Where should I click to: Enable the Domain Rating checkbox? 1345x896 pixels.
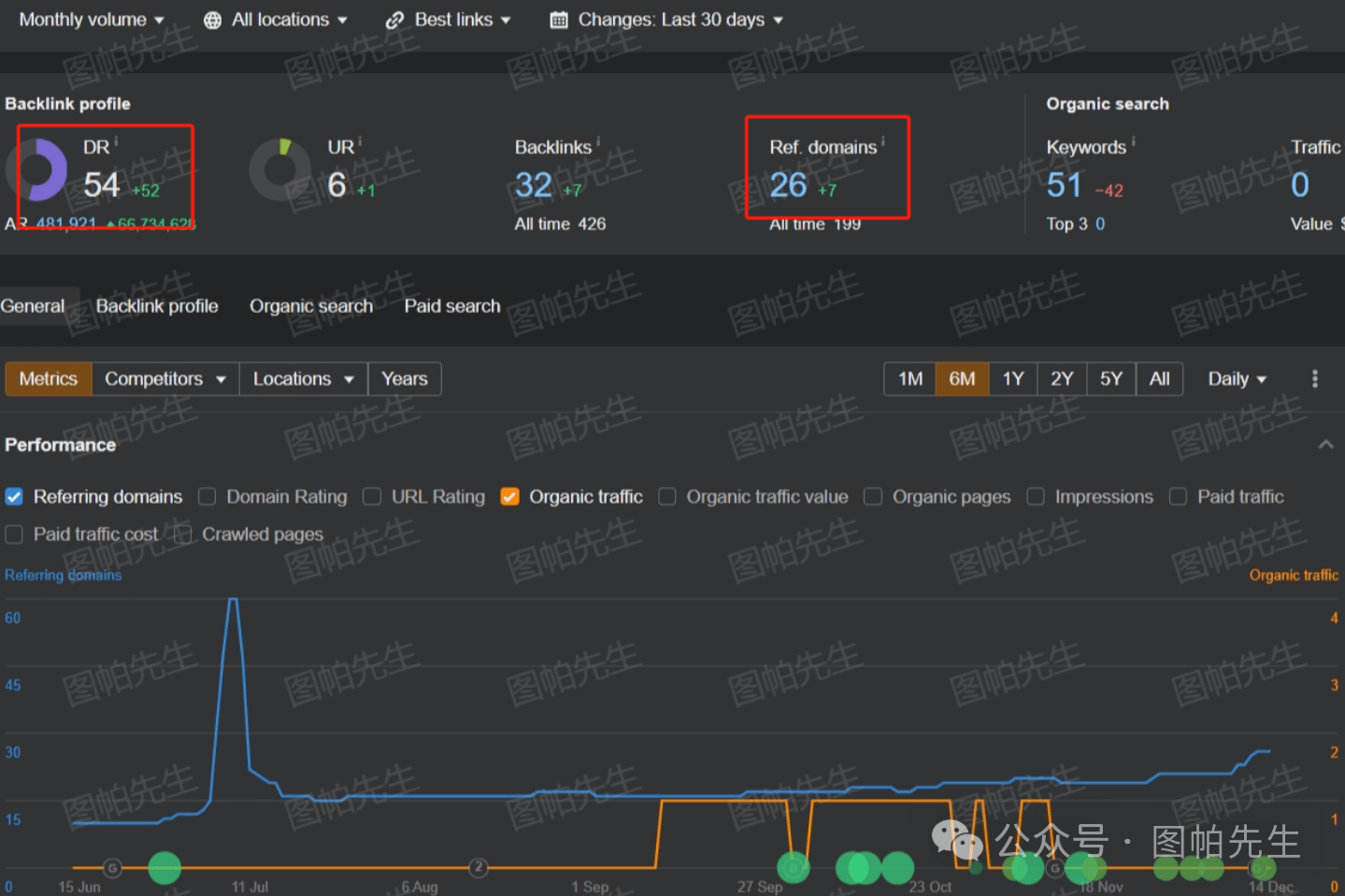coord(207,497)
